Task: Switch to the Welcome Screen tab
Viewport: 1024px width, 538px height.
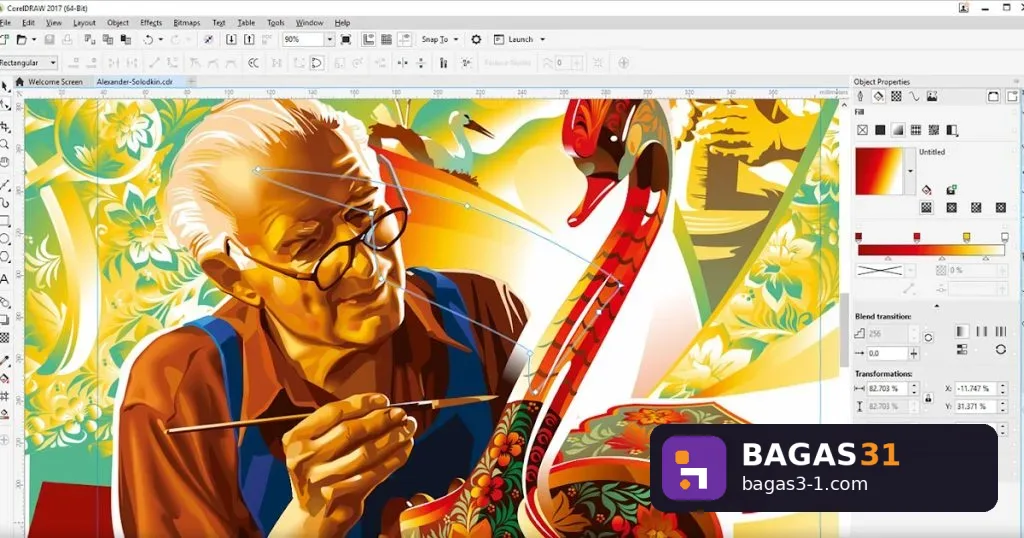Action: click(x=56, y=82)
